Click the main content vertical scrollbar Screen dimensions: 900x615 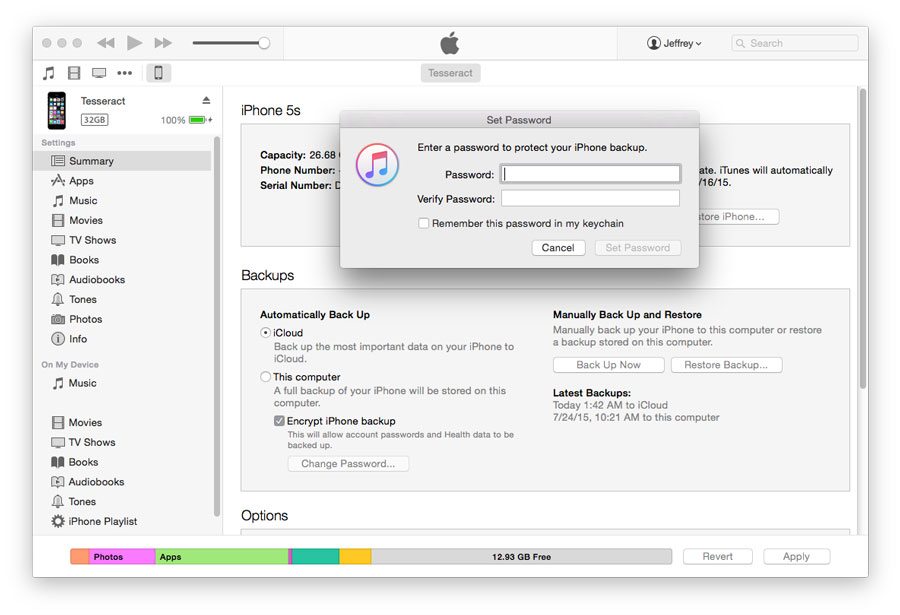click(x=863, y=238)
